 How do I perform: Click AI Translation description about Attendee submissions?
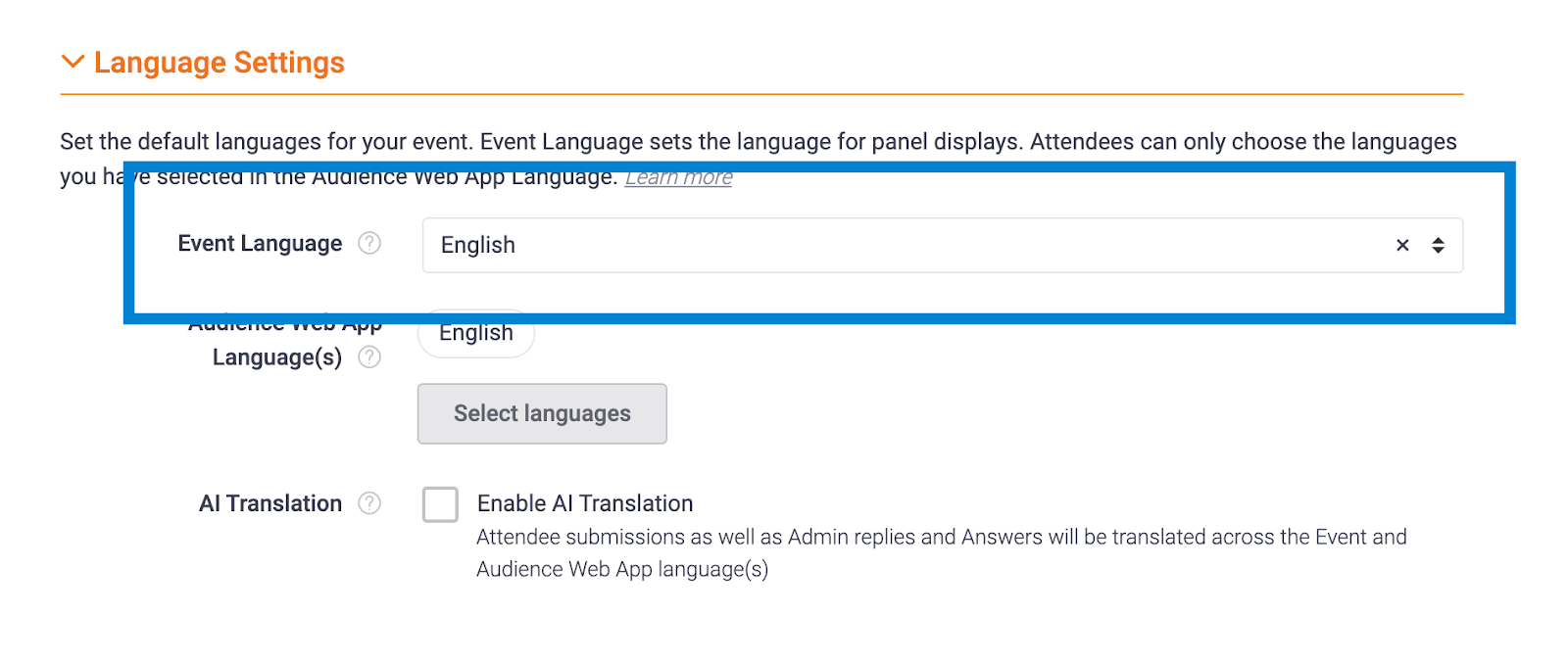(x=941, y=552)
